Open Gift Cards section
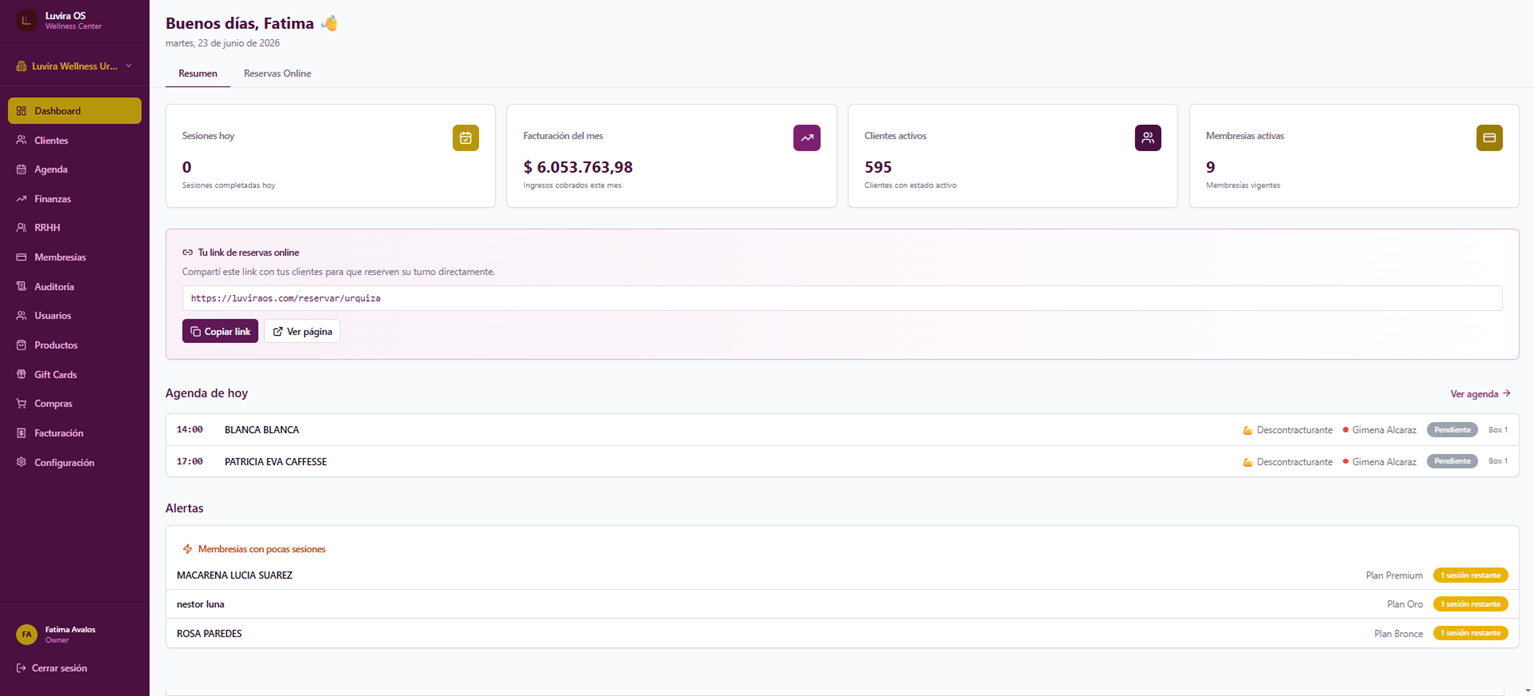1534x696 pixels. pyautogui.click(x=75, y=374)
